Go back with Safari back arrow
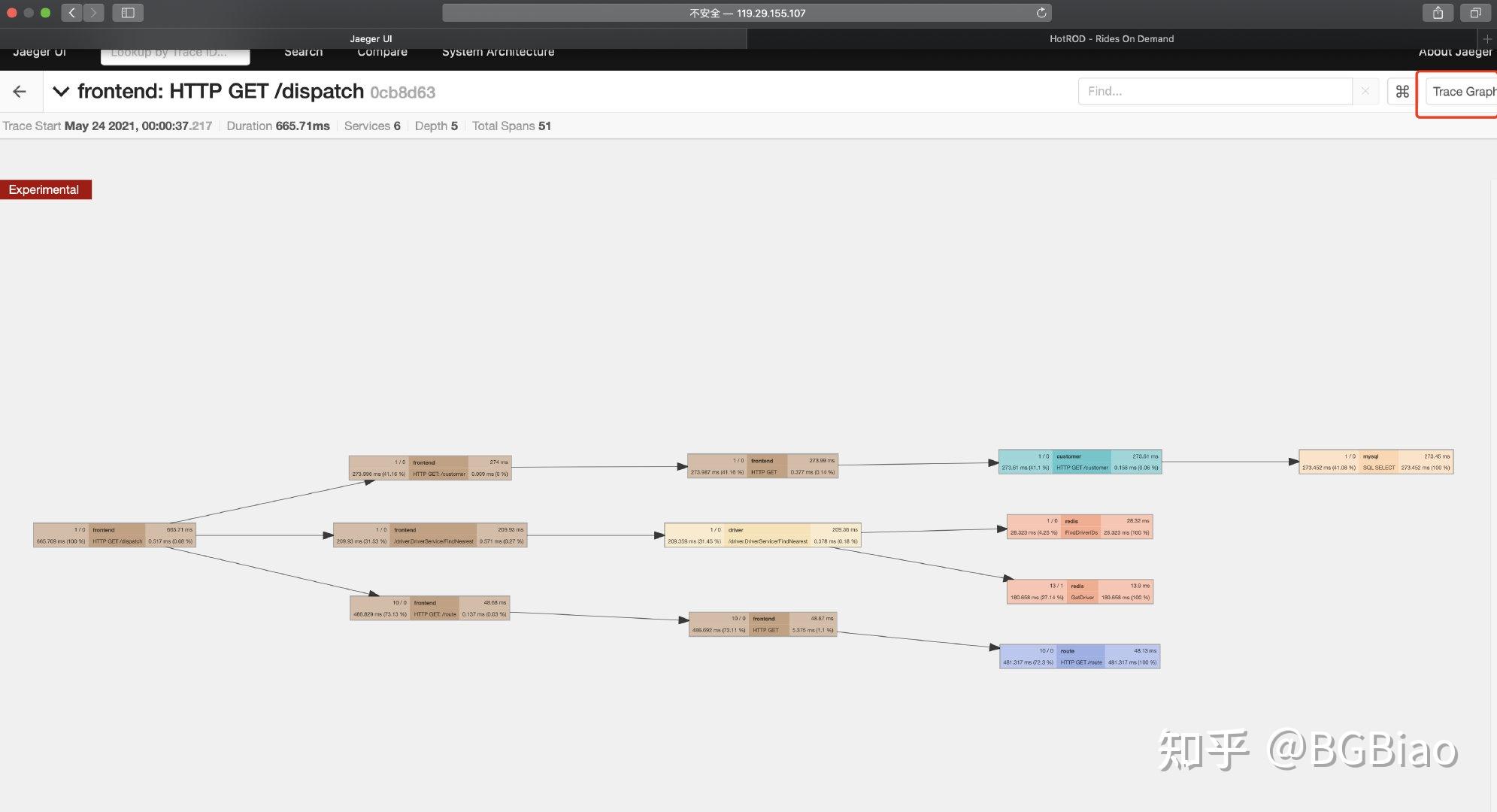Image resolution: width=1497 pixels, height=812 pixels. tap(71, 13)
